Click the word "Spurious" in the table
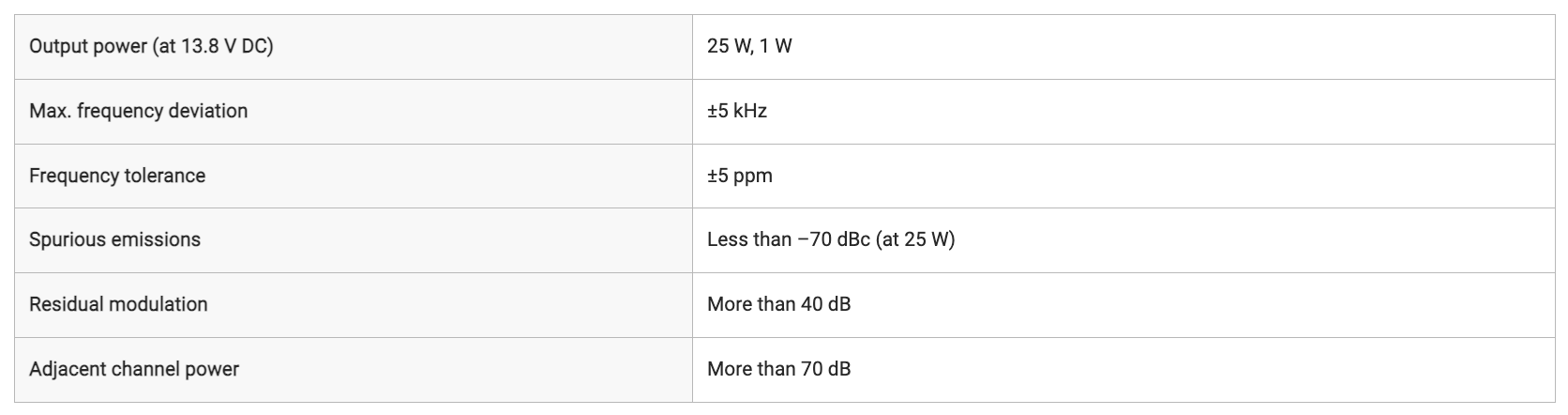1568x415 pixels. [x=68, y=239]
